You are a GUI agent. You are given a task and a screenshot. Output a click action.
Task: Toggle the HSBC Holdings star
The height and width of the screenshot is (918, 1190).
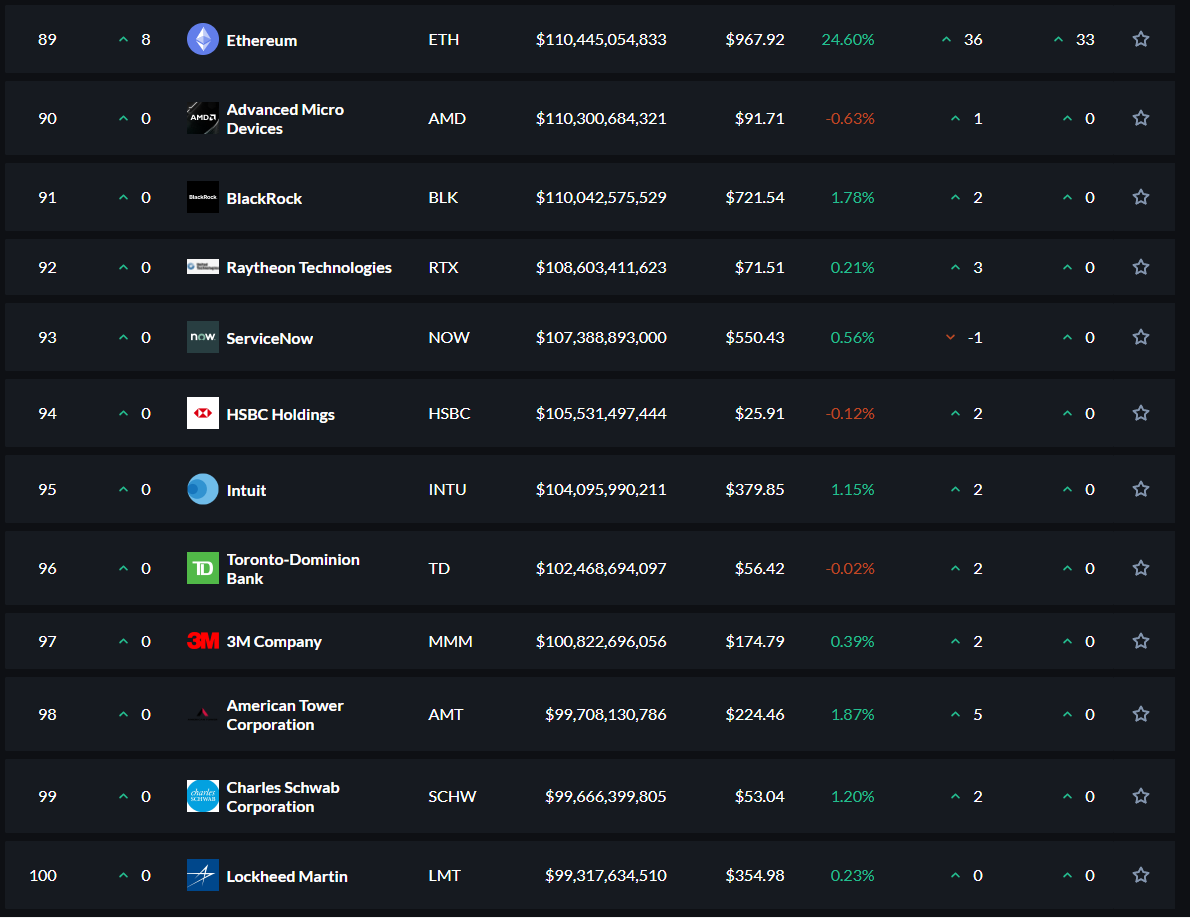coord(1141,413)
